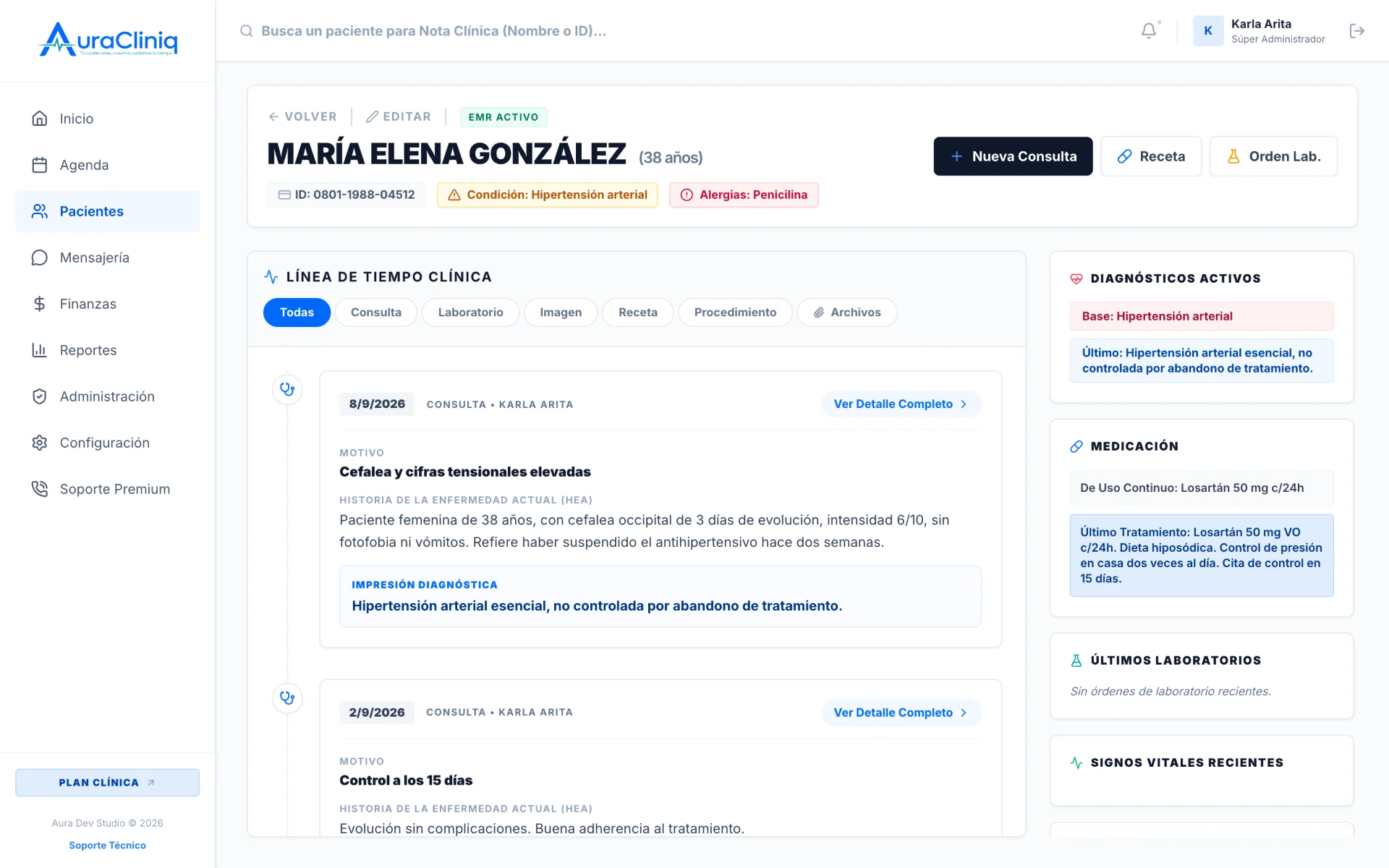Click the Karla Arita avatar badge
This screenshot has width=1389, height=868.
point(1208,30)
